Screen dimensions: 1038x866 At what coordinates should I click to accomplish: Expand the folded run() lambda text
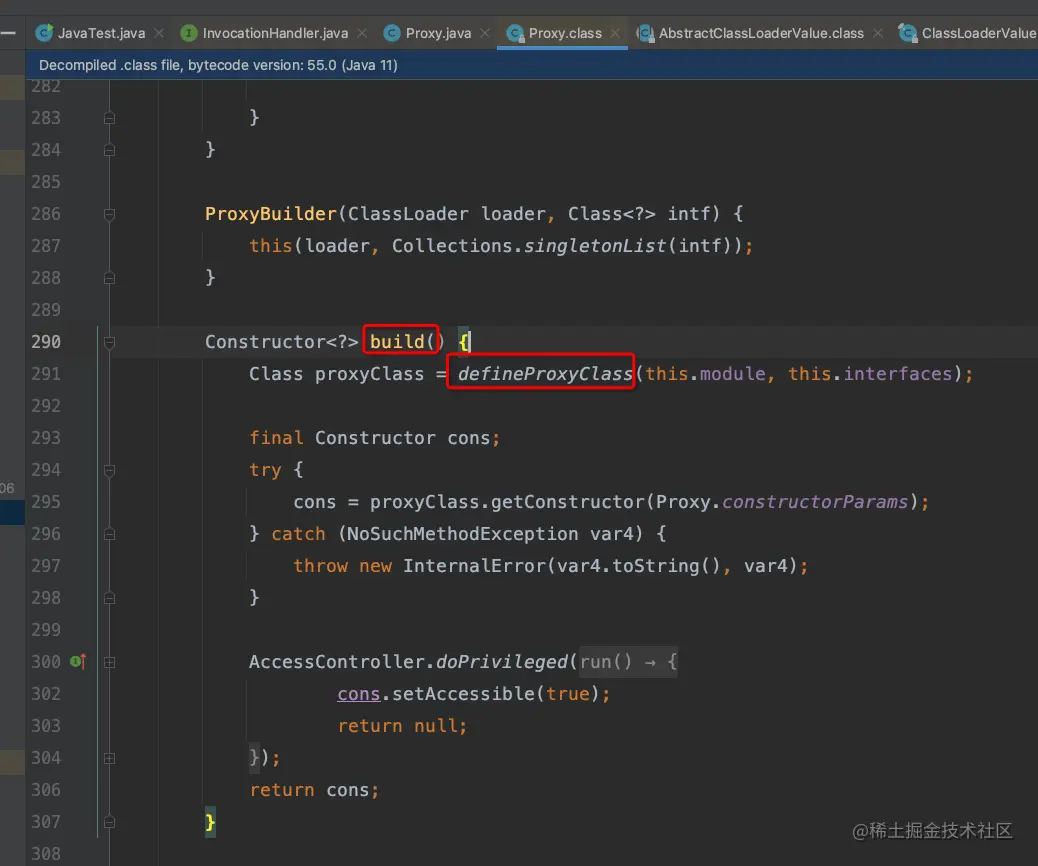click(628, 661)
